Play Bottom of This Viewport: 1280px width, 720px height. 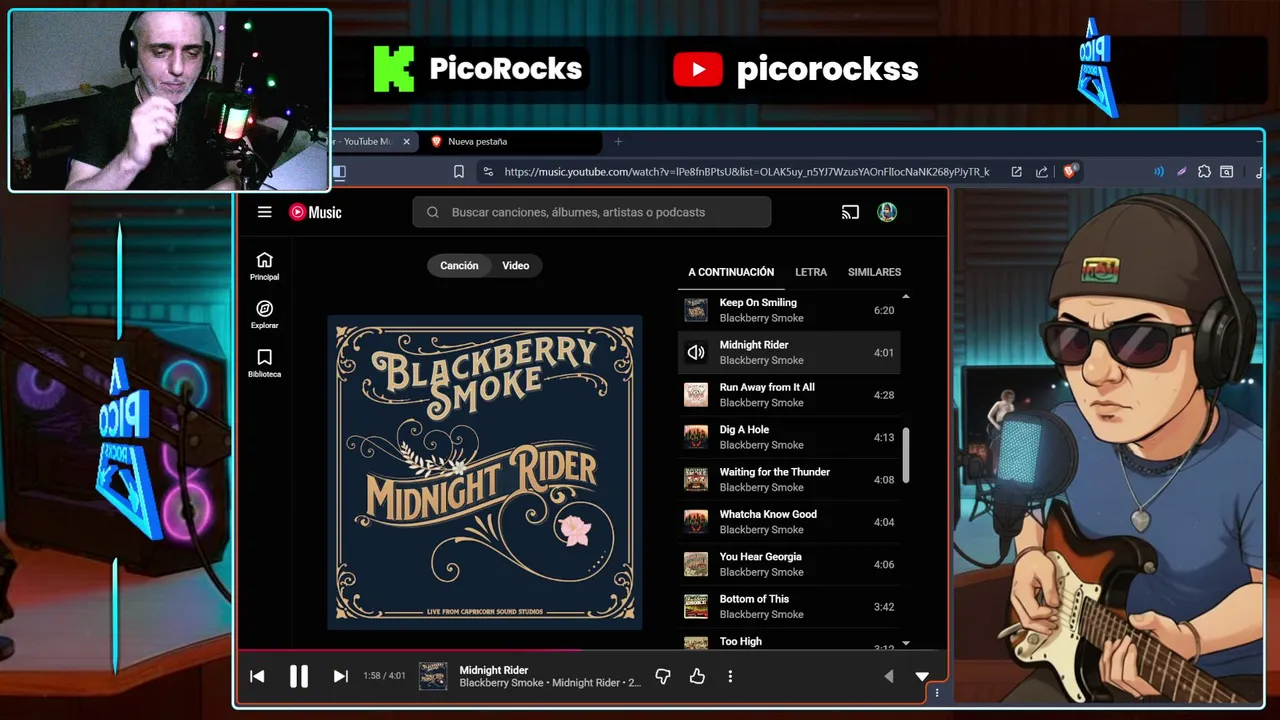point(789,606)
